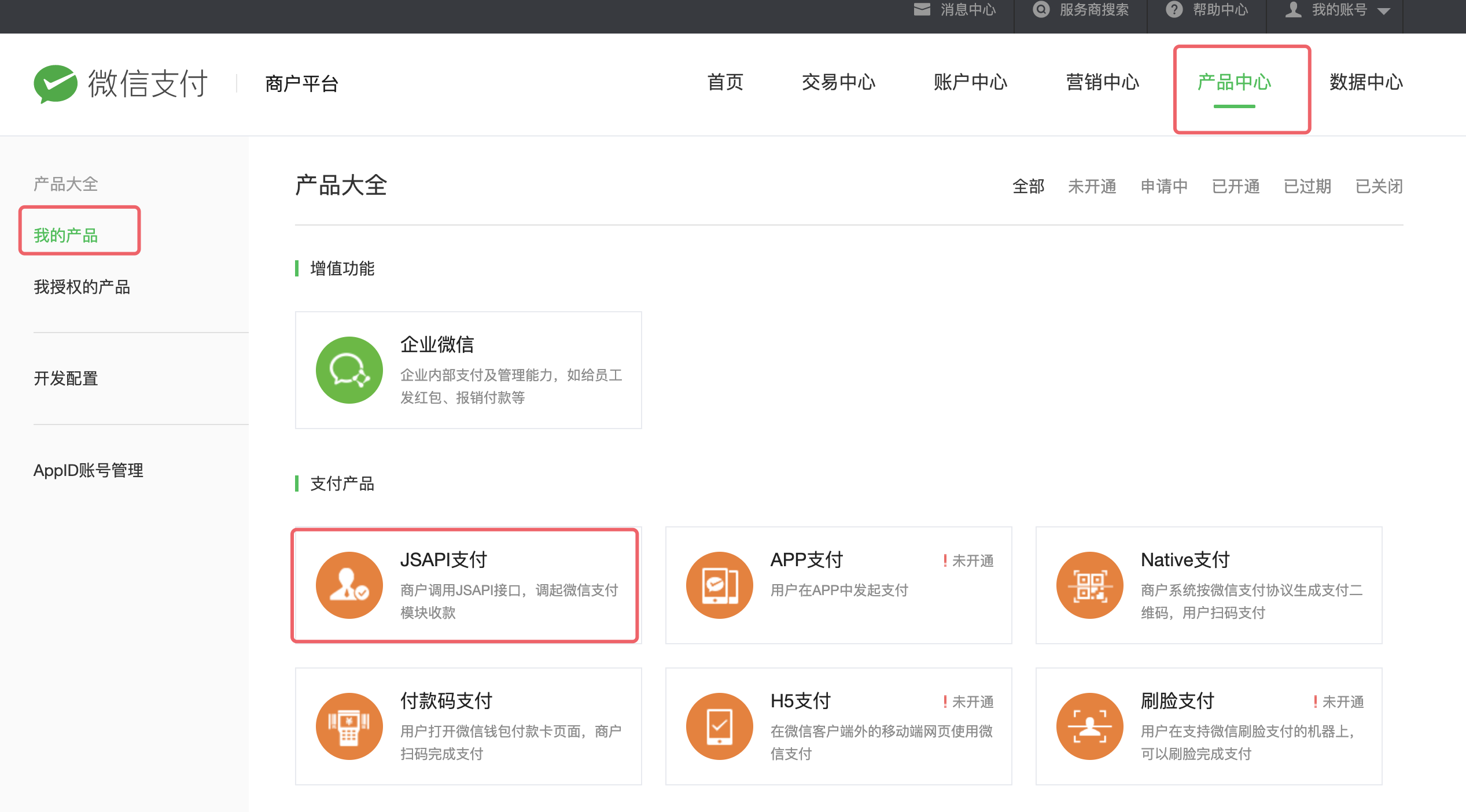Click the WeChat Pay logo icon
The height and width of the screenshot is (812, 1466).
pos(56,84)
